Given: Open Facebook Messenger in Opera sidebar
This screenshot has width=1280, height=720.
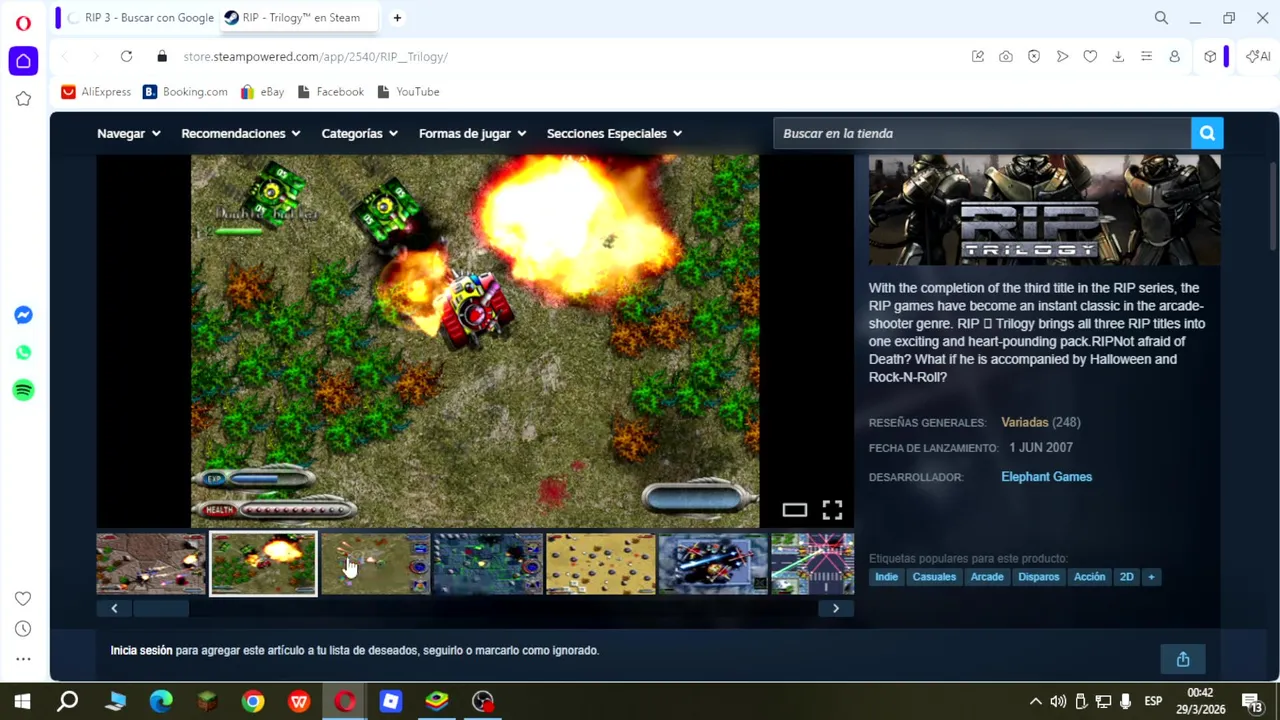Looking at the screenshot, I should 23,315.
